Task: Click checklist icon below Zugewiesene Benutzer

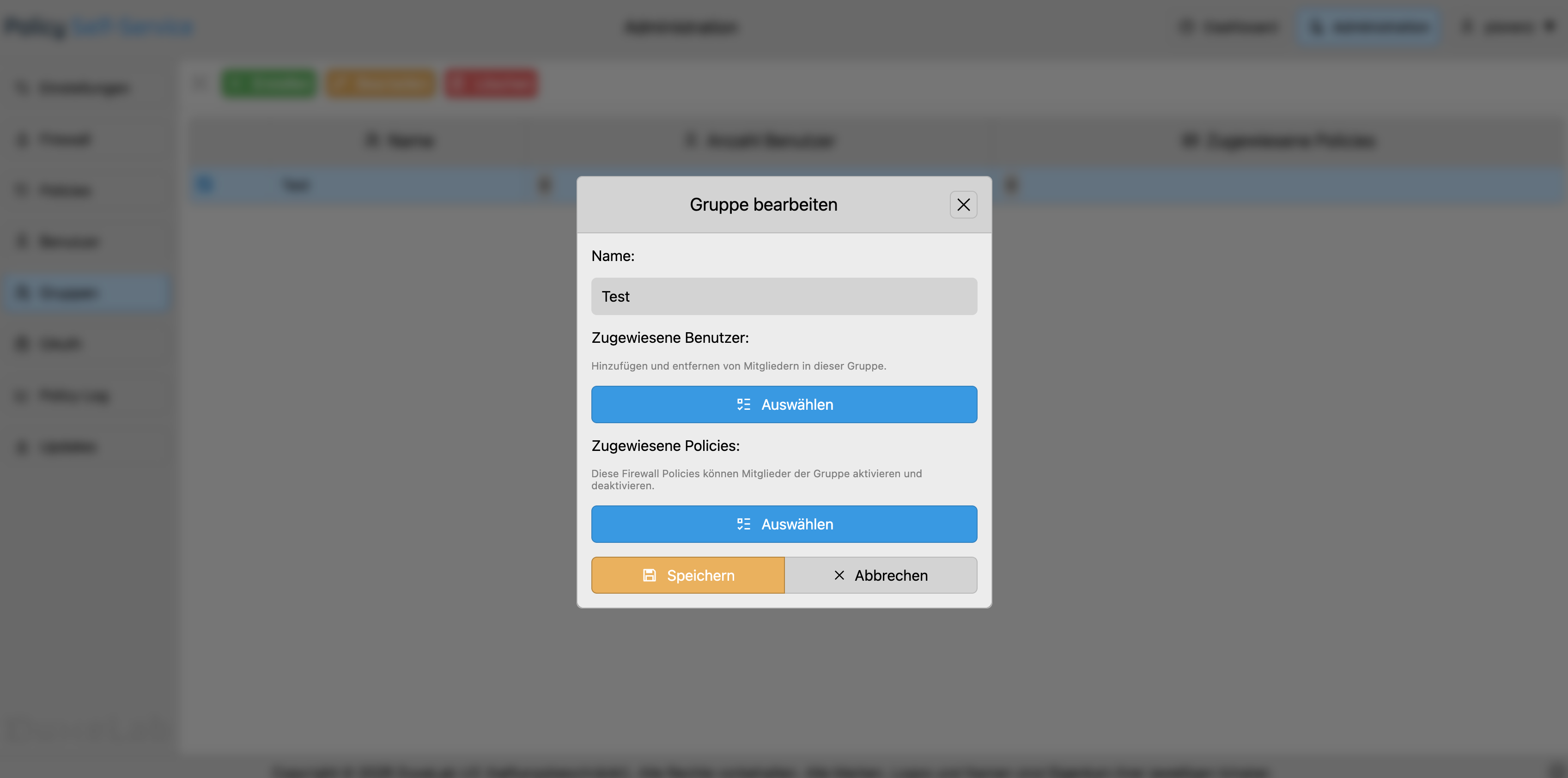Action: click(743, 405)
